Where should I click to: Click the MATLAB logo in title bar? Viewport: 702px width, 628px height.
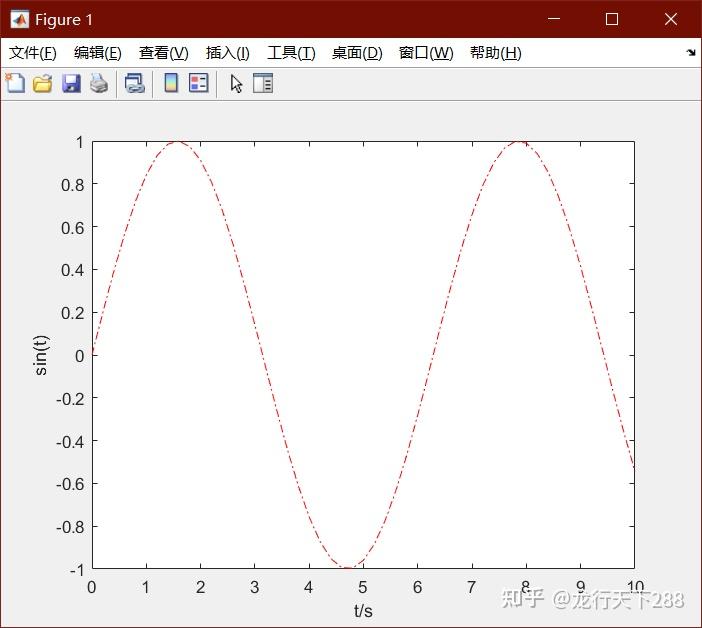(19, 19)
